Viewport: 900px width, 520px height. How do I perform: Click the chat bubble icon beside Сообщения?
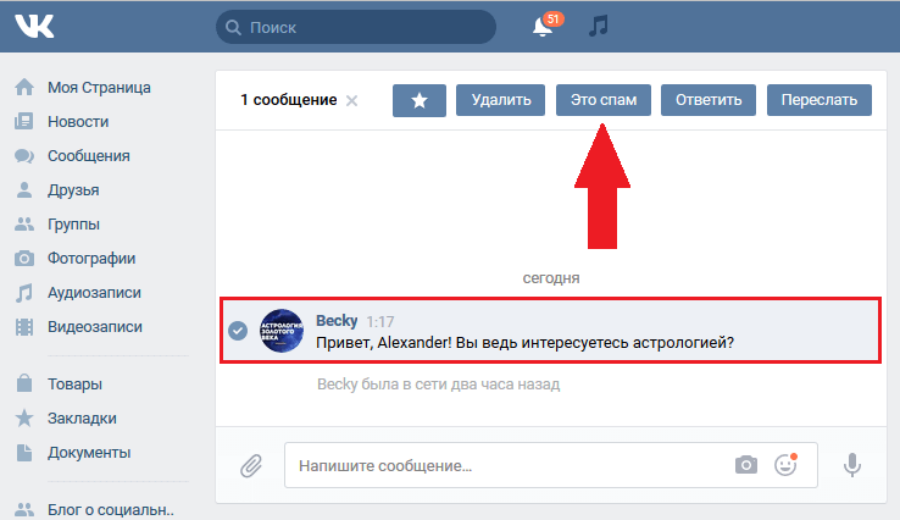click(24, 156)
